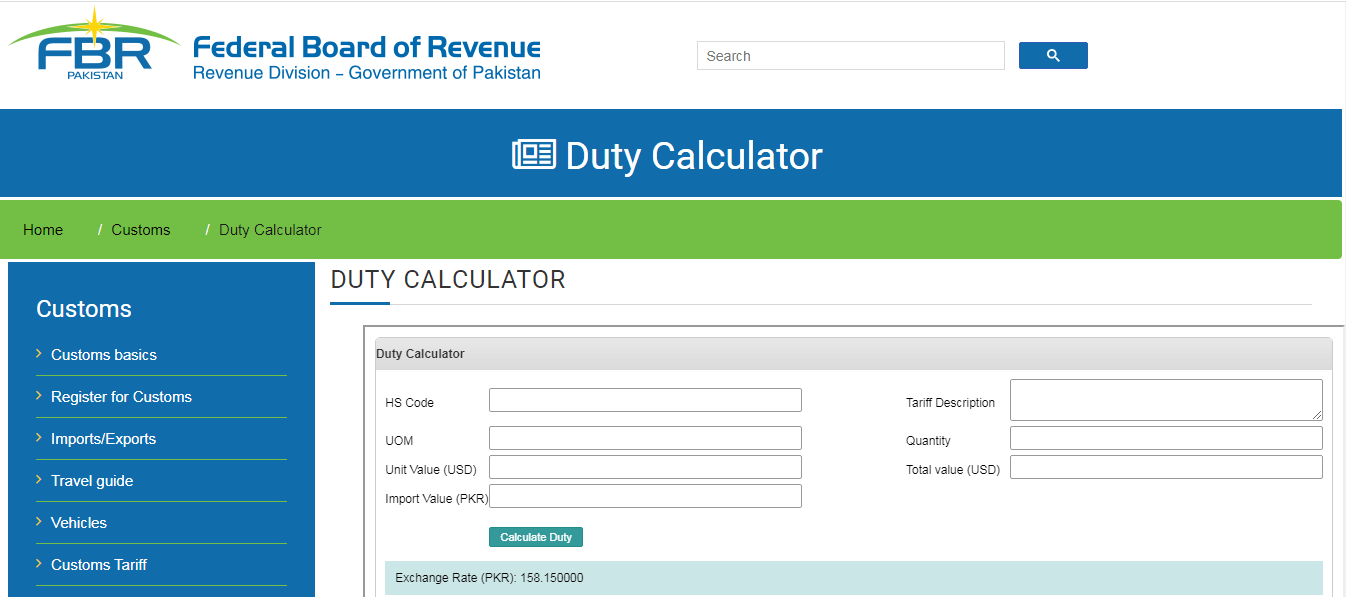The width and height of the screenshot is (1346, 597).
Task: Open the Imports/Exports sidebar item
Action: pyautogui.click(x=103, y=439)
